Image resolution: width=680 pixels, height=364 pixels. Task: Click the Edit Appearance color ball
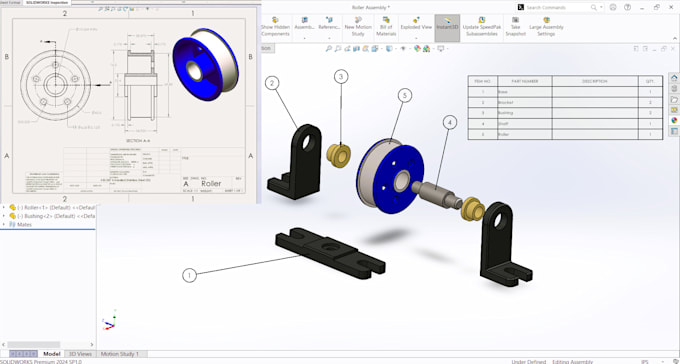pos(417,49)
